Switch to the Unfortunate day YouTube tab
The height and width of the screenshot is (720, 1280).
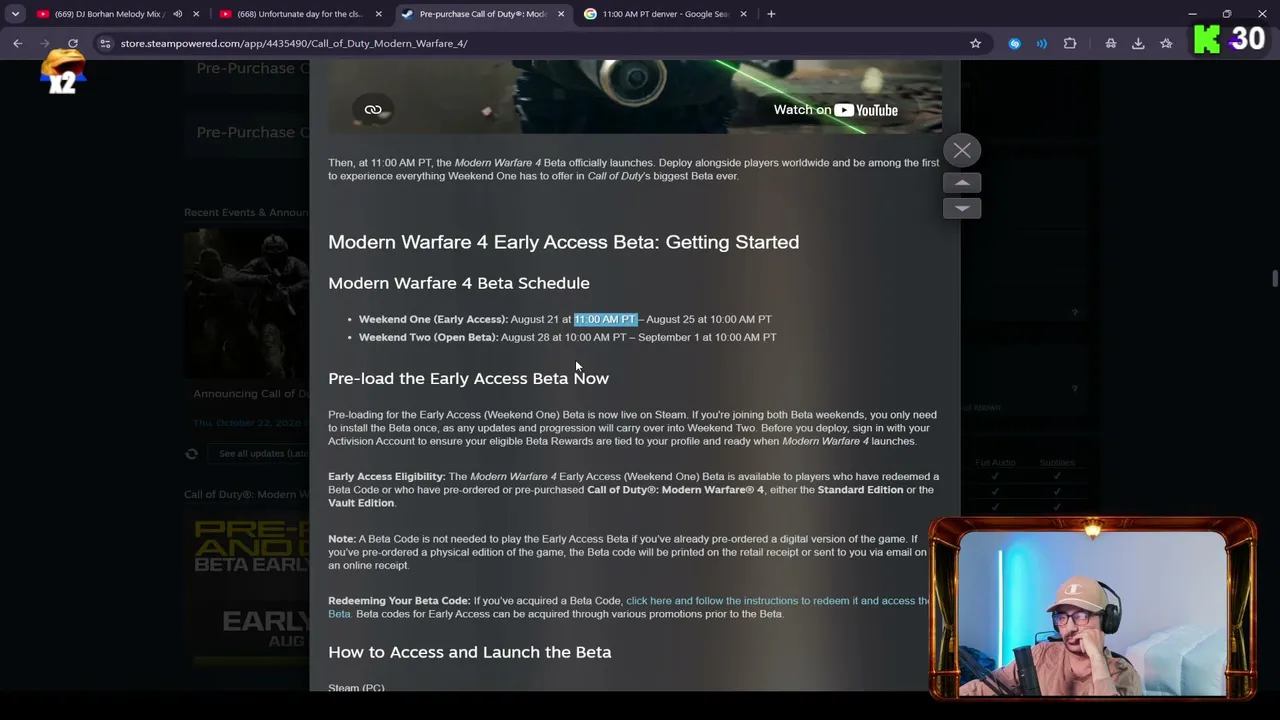[300, 14]
